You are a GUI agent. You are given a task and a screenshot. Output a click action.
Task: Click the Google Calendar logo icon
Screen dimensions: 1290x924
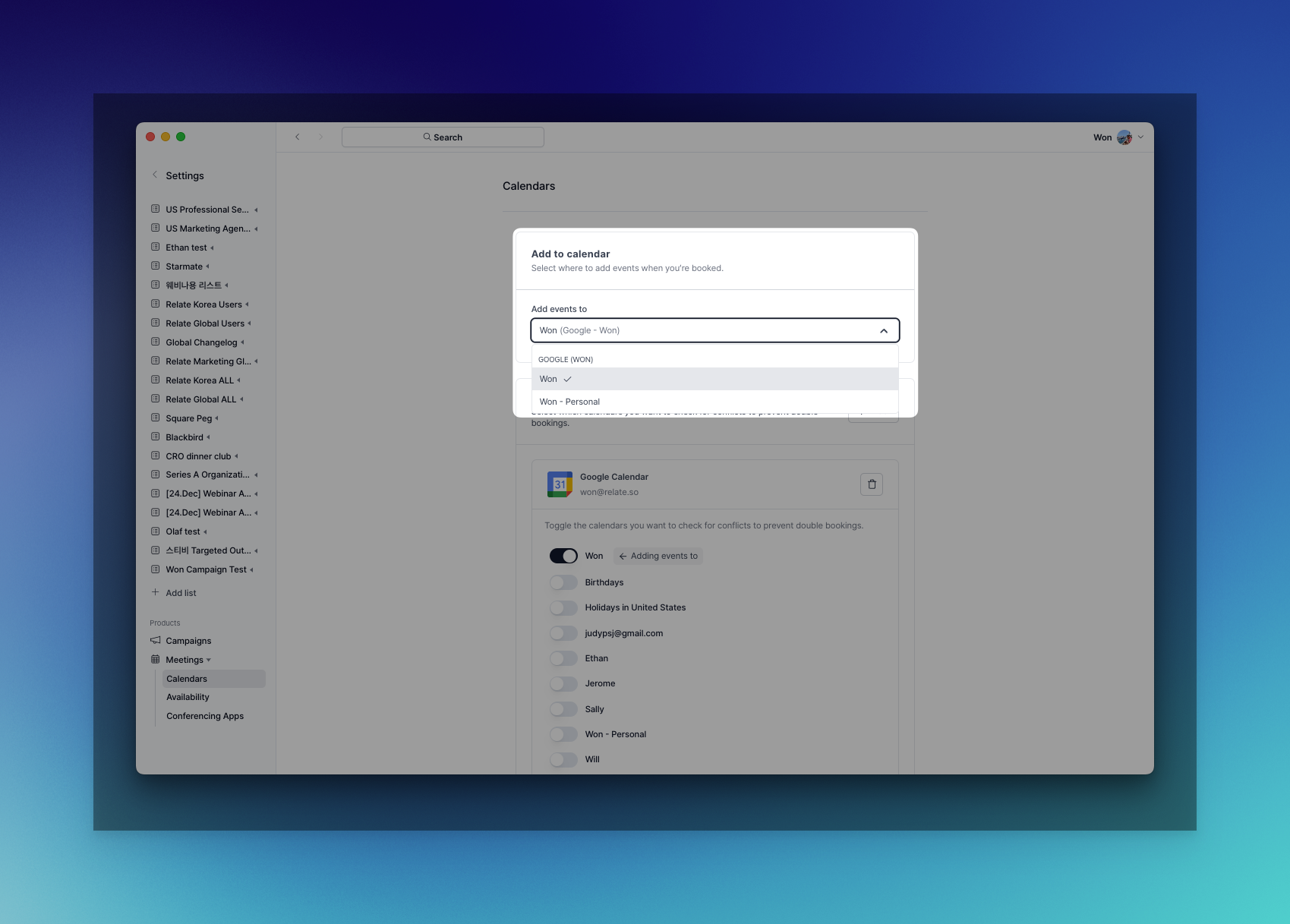click(x=560, y=484)
